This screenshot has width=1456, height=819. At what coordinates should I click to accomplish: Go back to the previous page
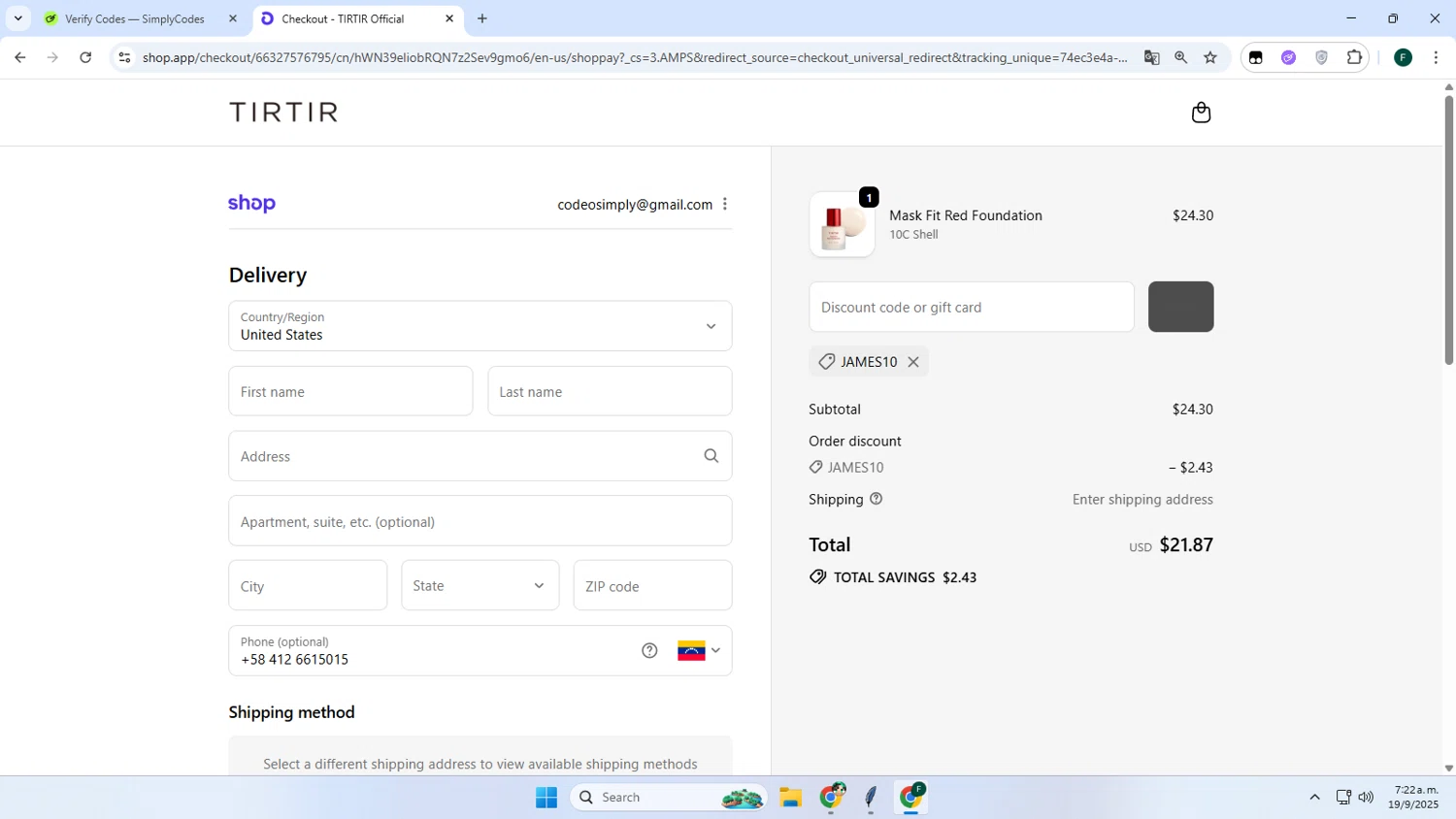pyautogui.click(x=20, y=57)
